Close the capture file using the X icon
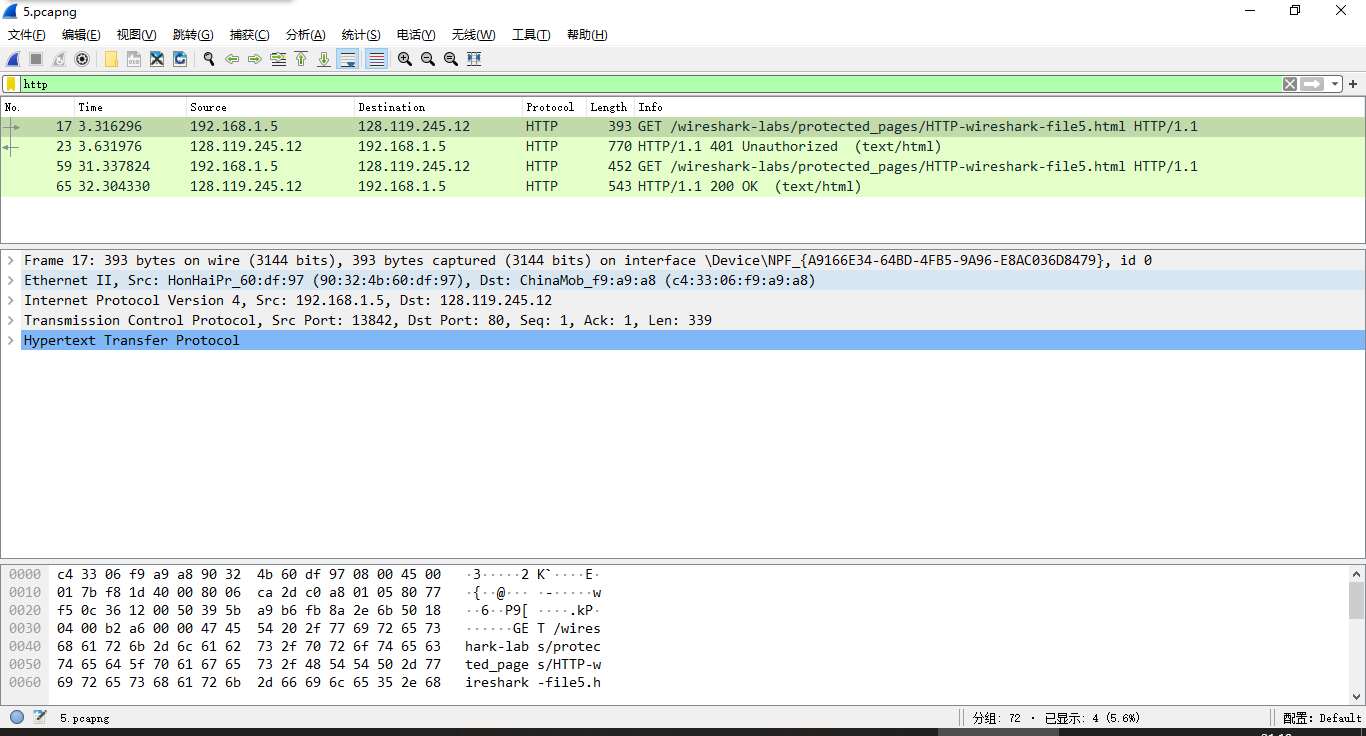Screen dimensions: 1366x736 pyautogui.click(x=157, y=59)
